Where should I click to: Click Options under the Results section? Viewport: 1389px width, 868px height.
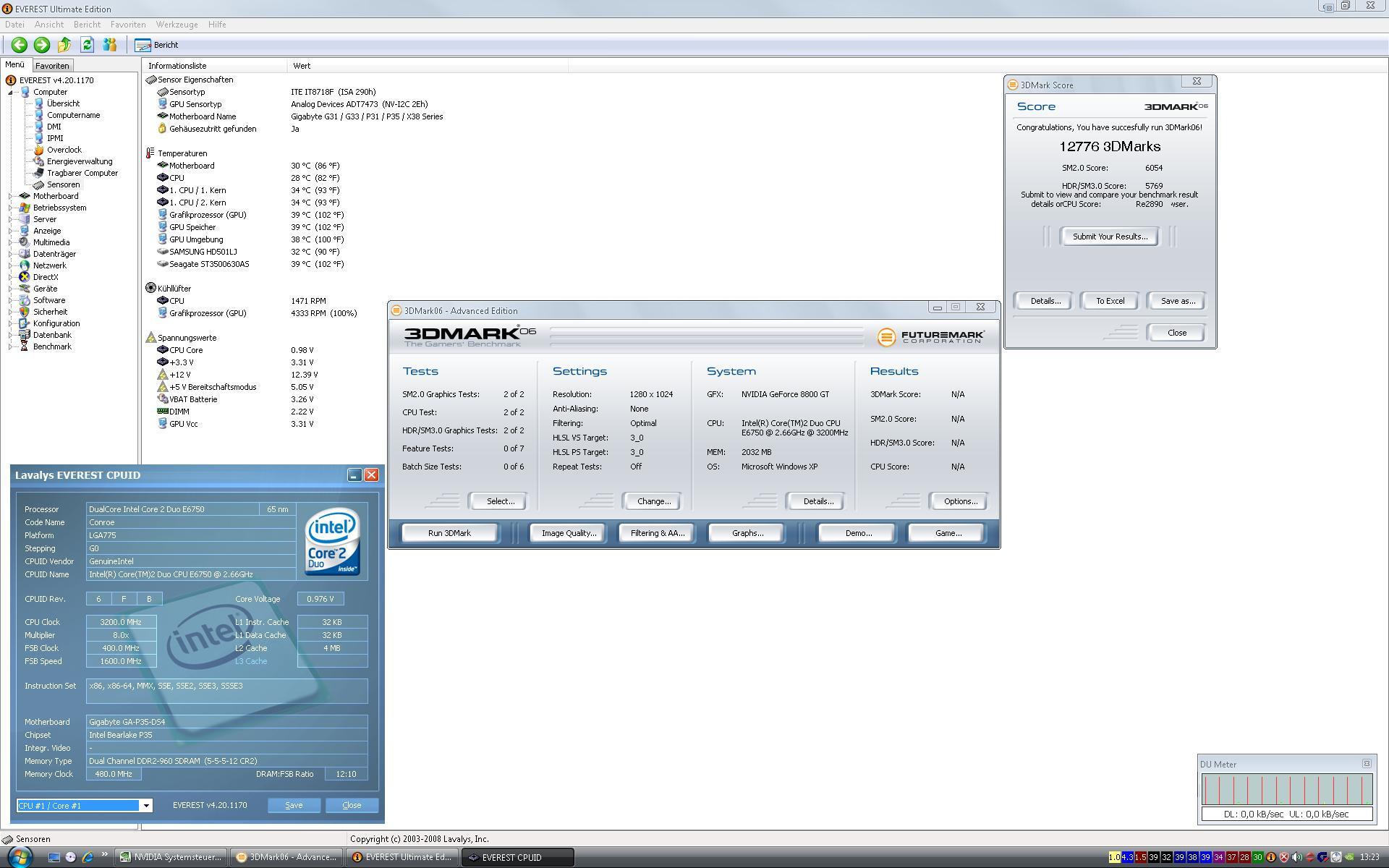[x=960, y=501]
